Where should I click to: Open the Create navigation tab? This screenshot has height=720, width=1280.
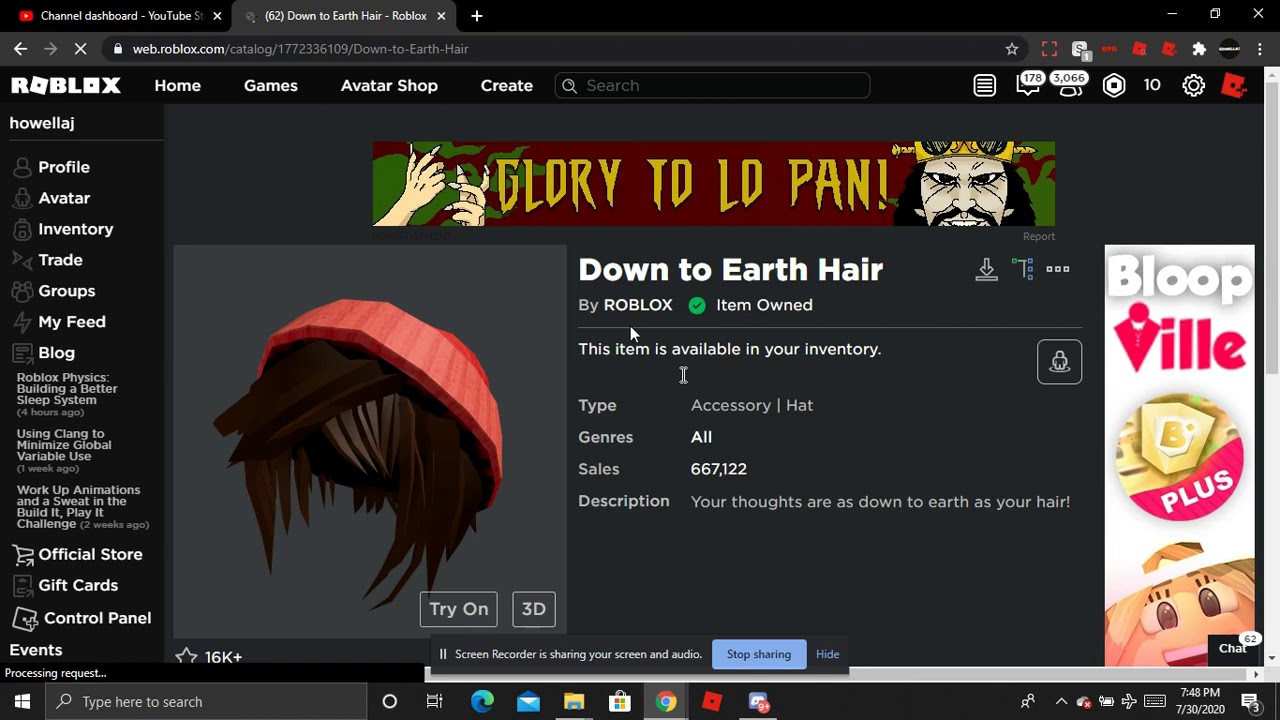point(507,86)
